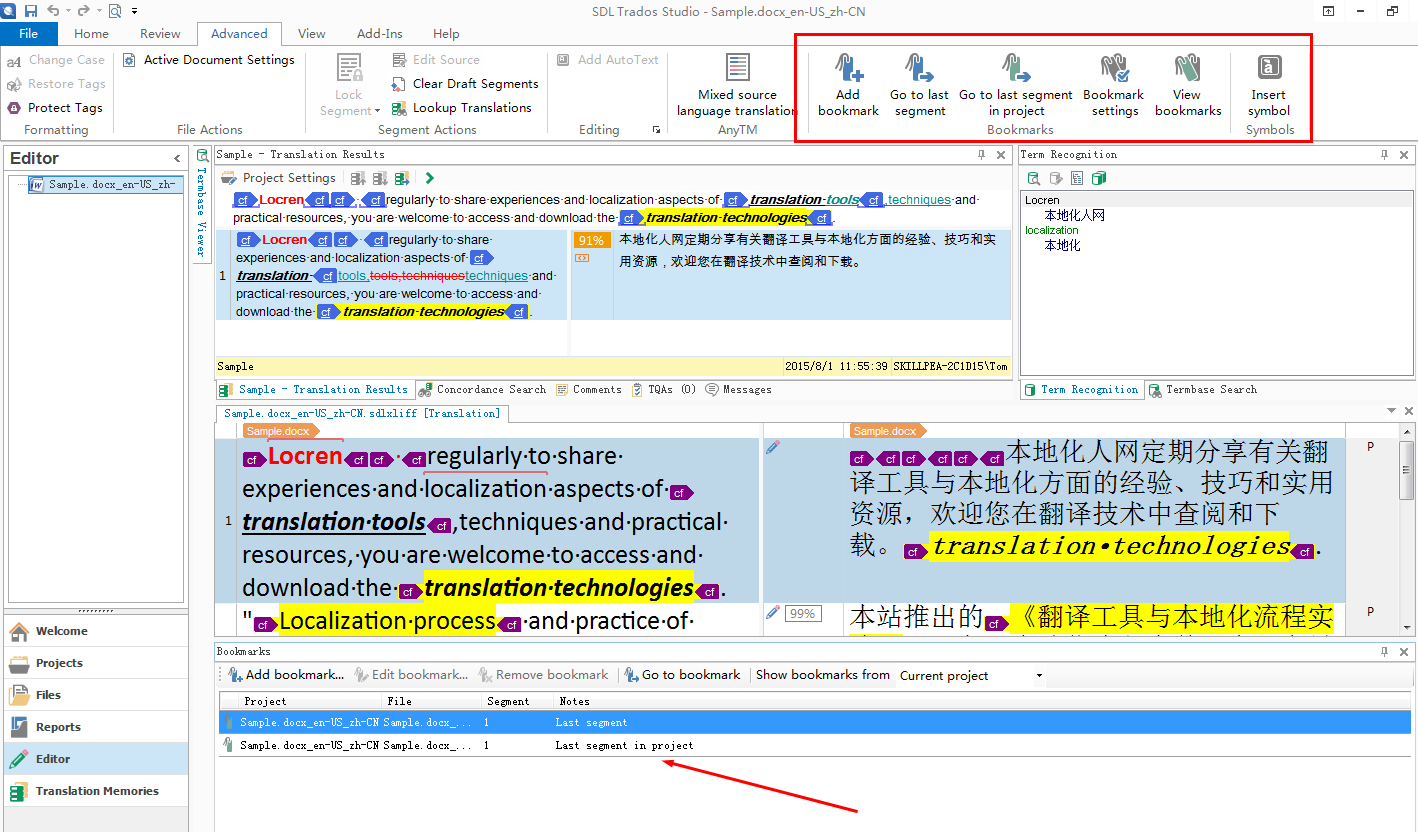Click the green termbase icon in Term Recognition toolbar
The height and width of the screenshot is (832, 1418).
(x=1099, y=178)
